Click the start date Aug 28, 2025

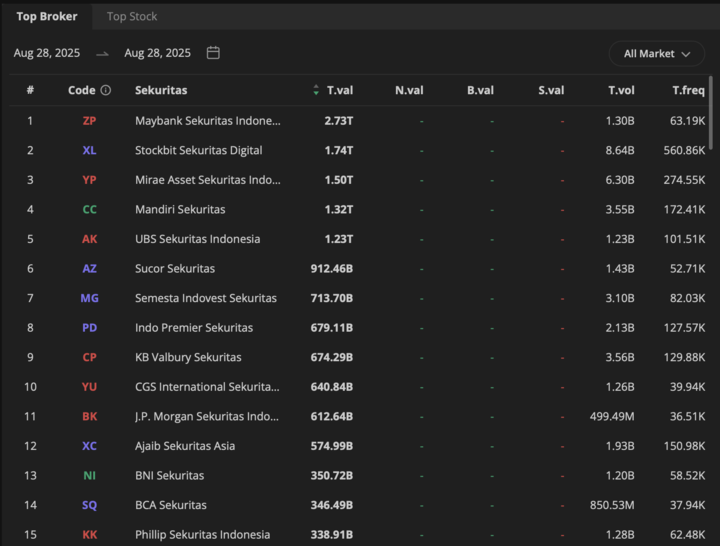tap(47, 53)
